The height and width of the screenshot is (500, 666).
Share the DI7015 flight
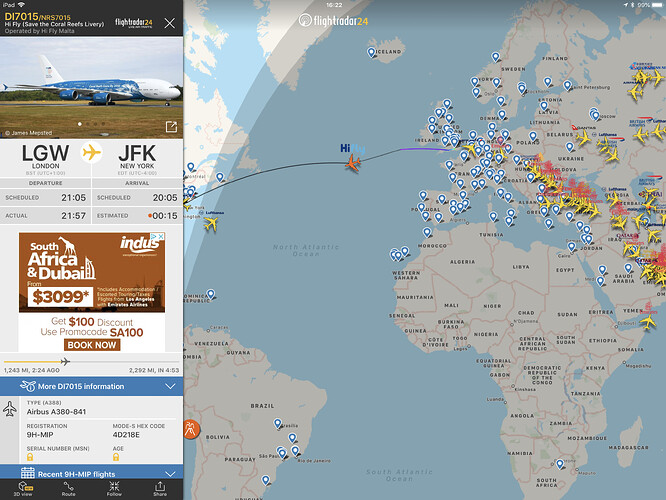point(160,489)
